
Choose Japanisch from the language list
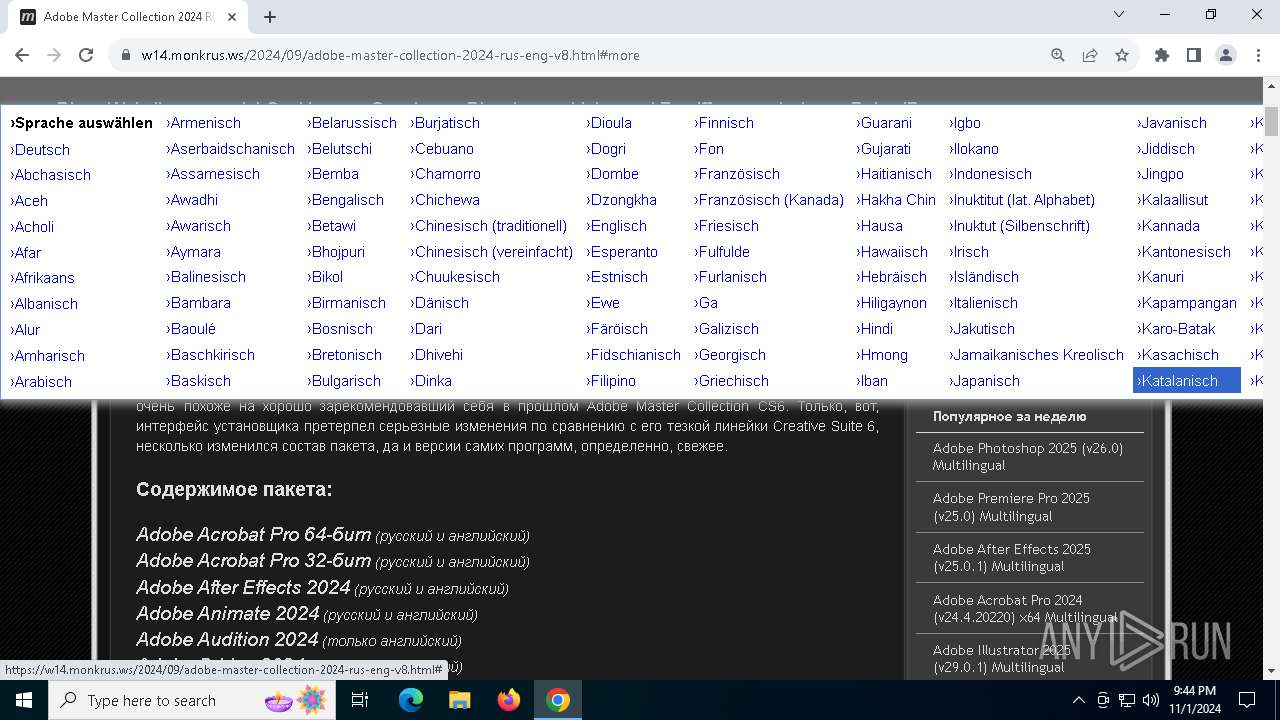point(984,381)
